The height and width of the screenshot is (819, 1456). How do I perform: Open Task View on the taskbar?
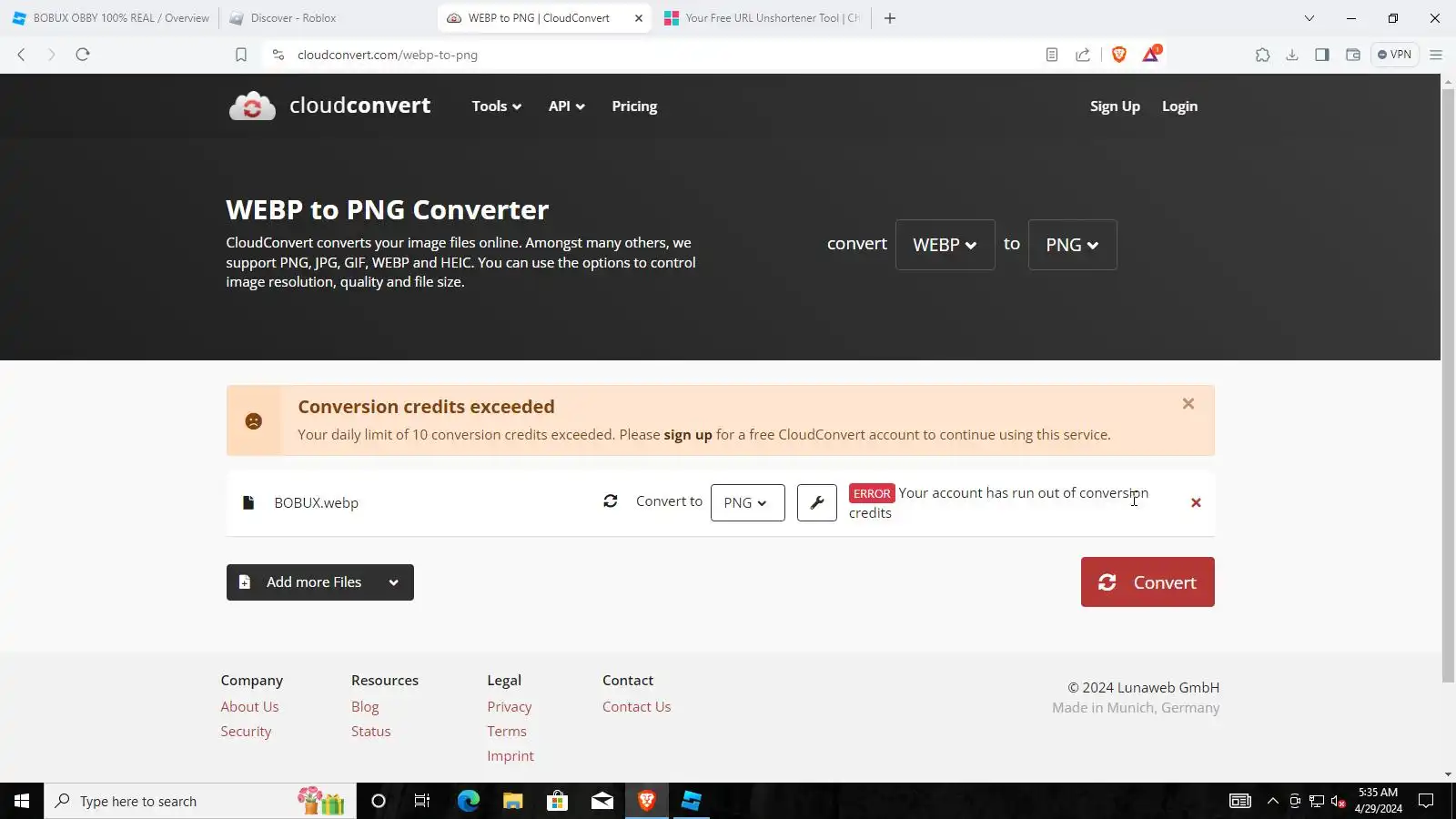coord(422,801)
